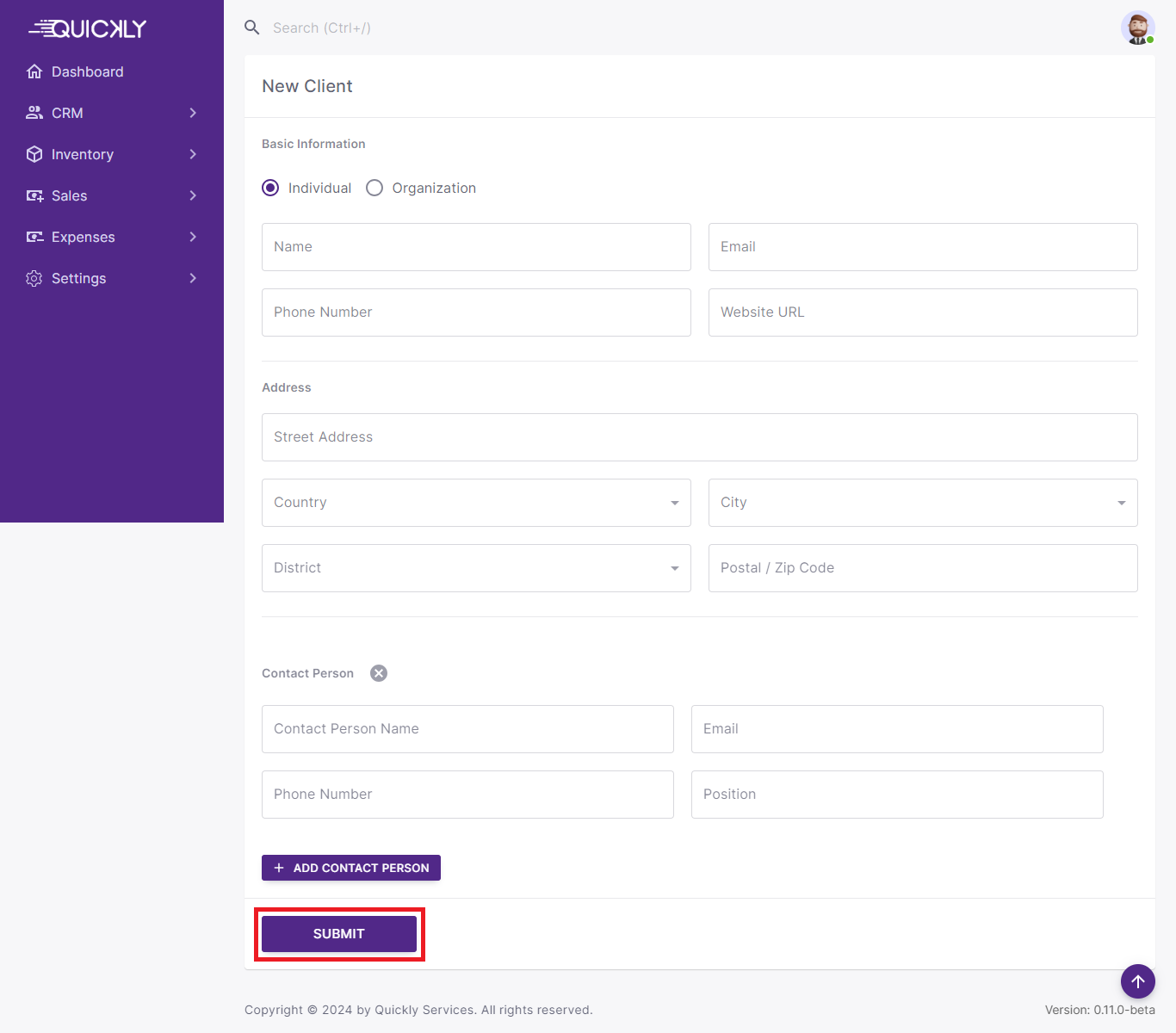The image size is (1176, 1033).
Task: Focus the Street Address field
Action: (x=699, y=437)
